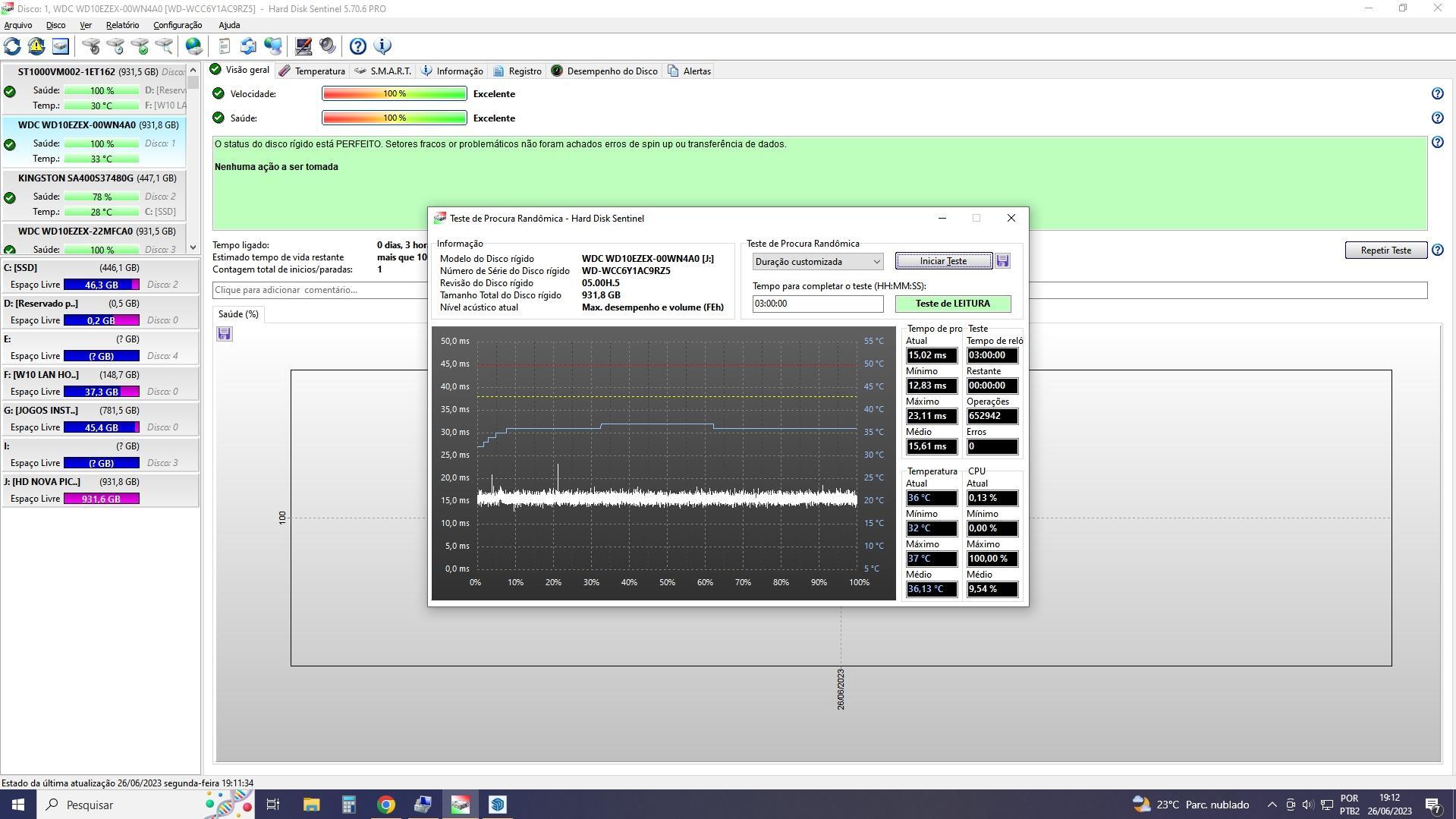Select the Saúde (%) graph tab

[x=238, y=314]
